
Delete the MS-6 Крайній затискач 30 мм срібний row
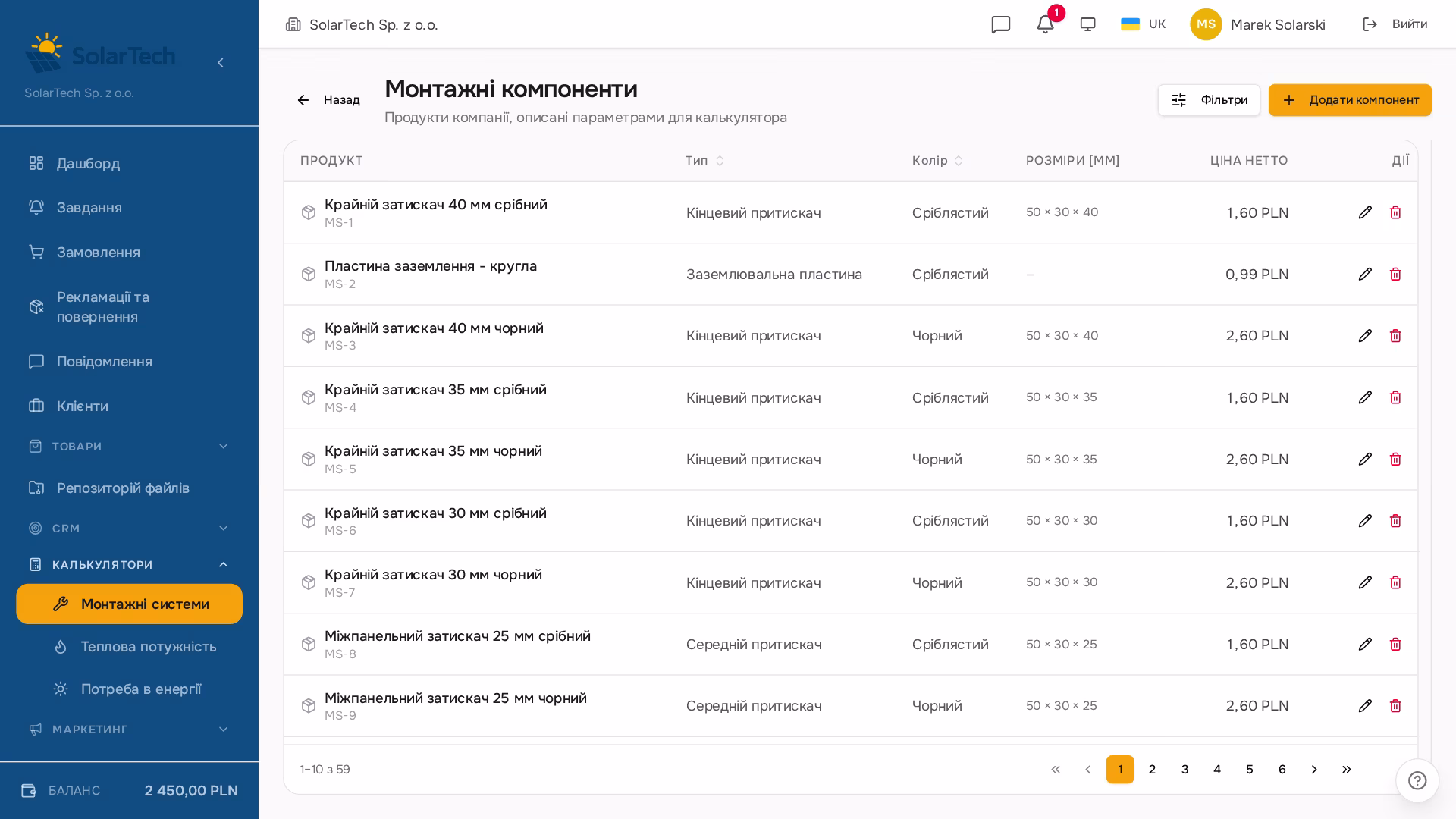[1395, 521]
